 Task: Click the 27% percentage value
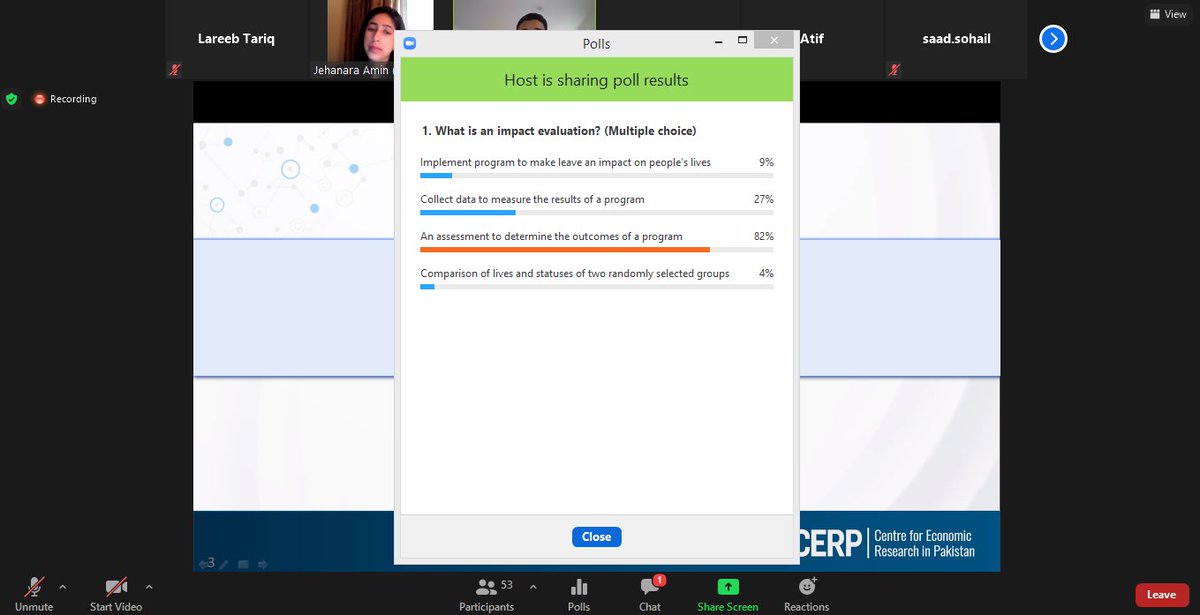764,199
